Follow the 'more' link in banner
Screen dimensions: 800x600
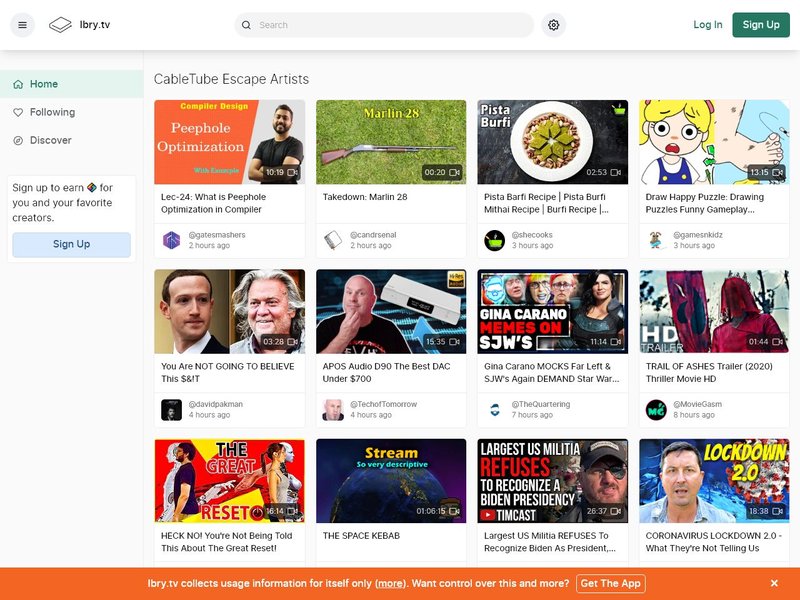point(391,583)
